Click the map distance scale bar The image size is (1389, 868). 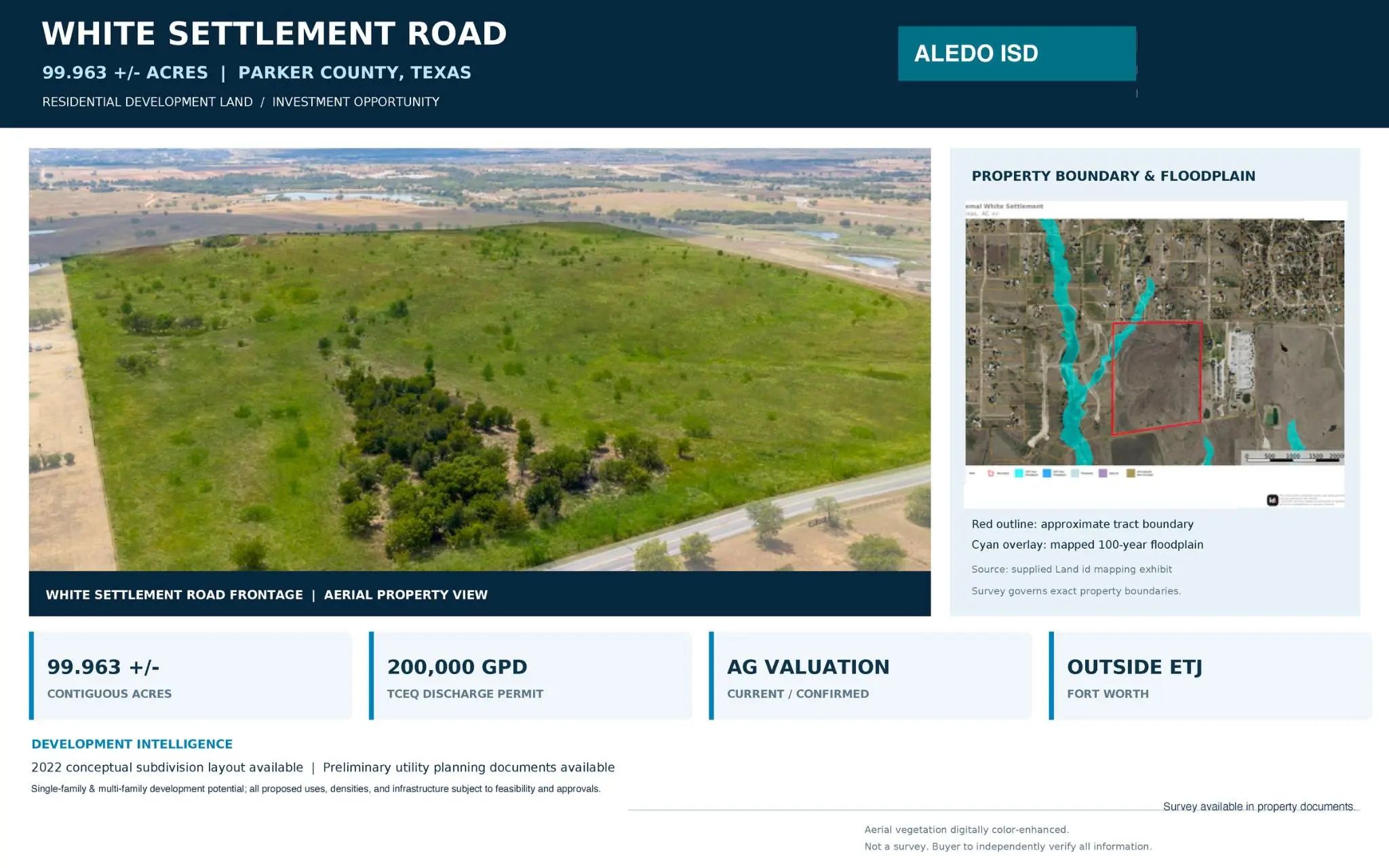[1293, 458]
